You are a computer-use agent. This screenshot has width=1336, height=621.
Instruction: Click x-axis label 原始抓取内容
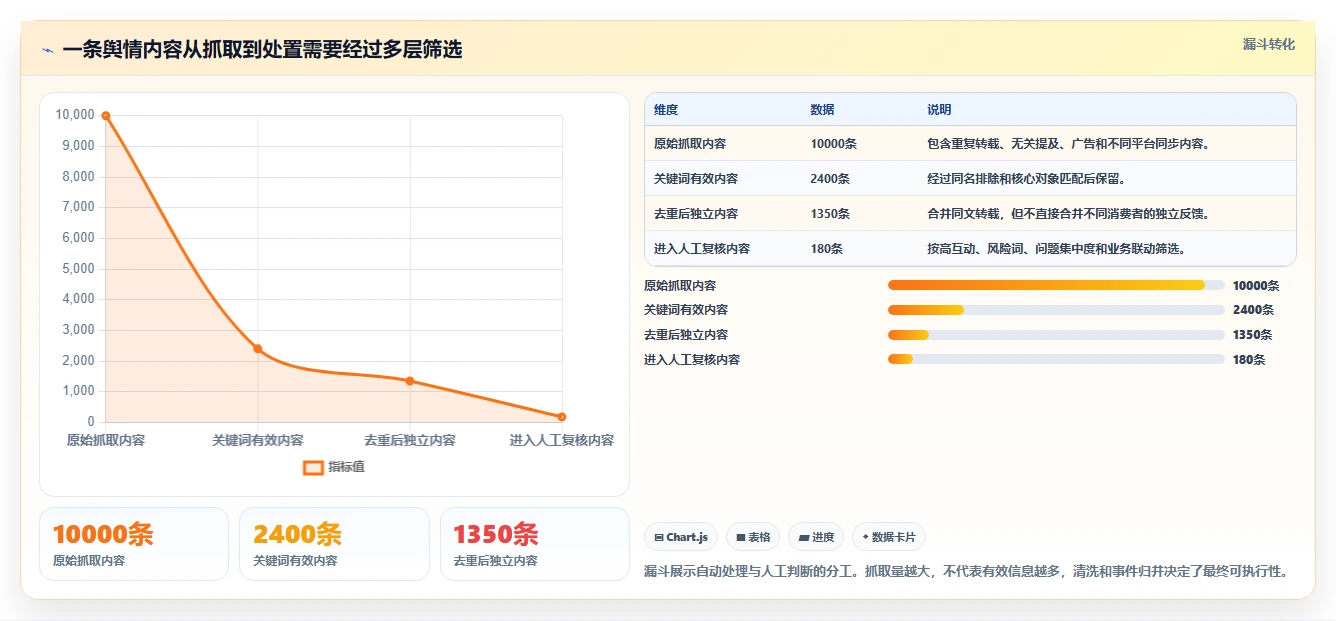point(106,440)
